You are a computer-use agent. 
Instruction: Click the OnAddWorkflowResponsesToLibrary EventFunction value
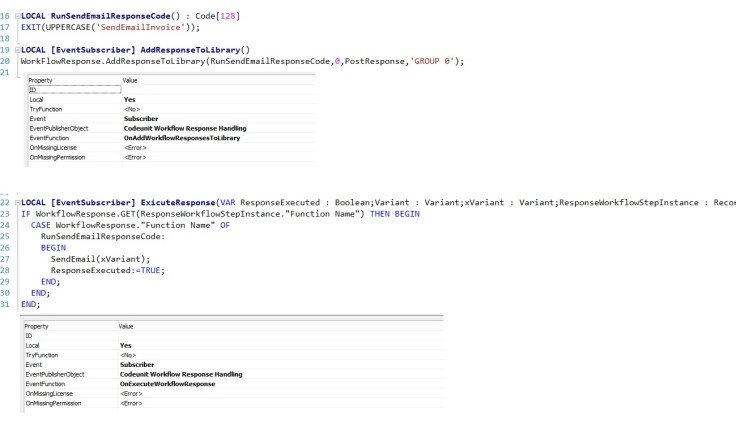(172, 138)
